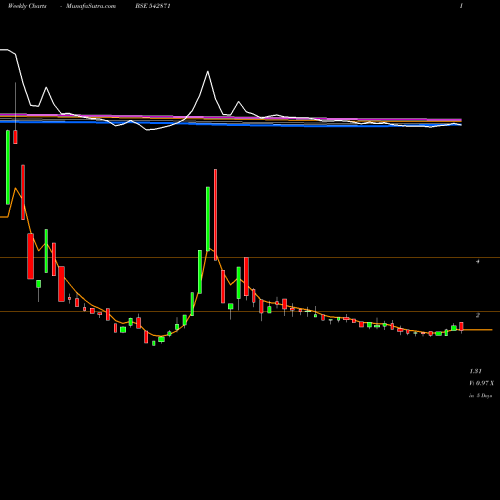
Task: Click the "in 5 Days" caption
Action: pos(480,396)
